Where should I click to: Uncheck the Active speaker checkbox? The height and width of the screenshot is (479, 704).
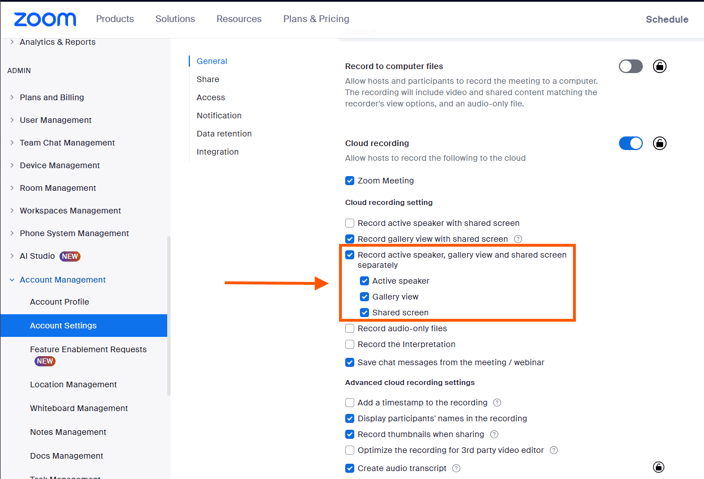point(365,282)
